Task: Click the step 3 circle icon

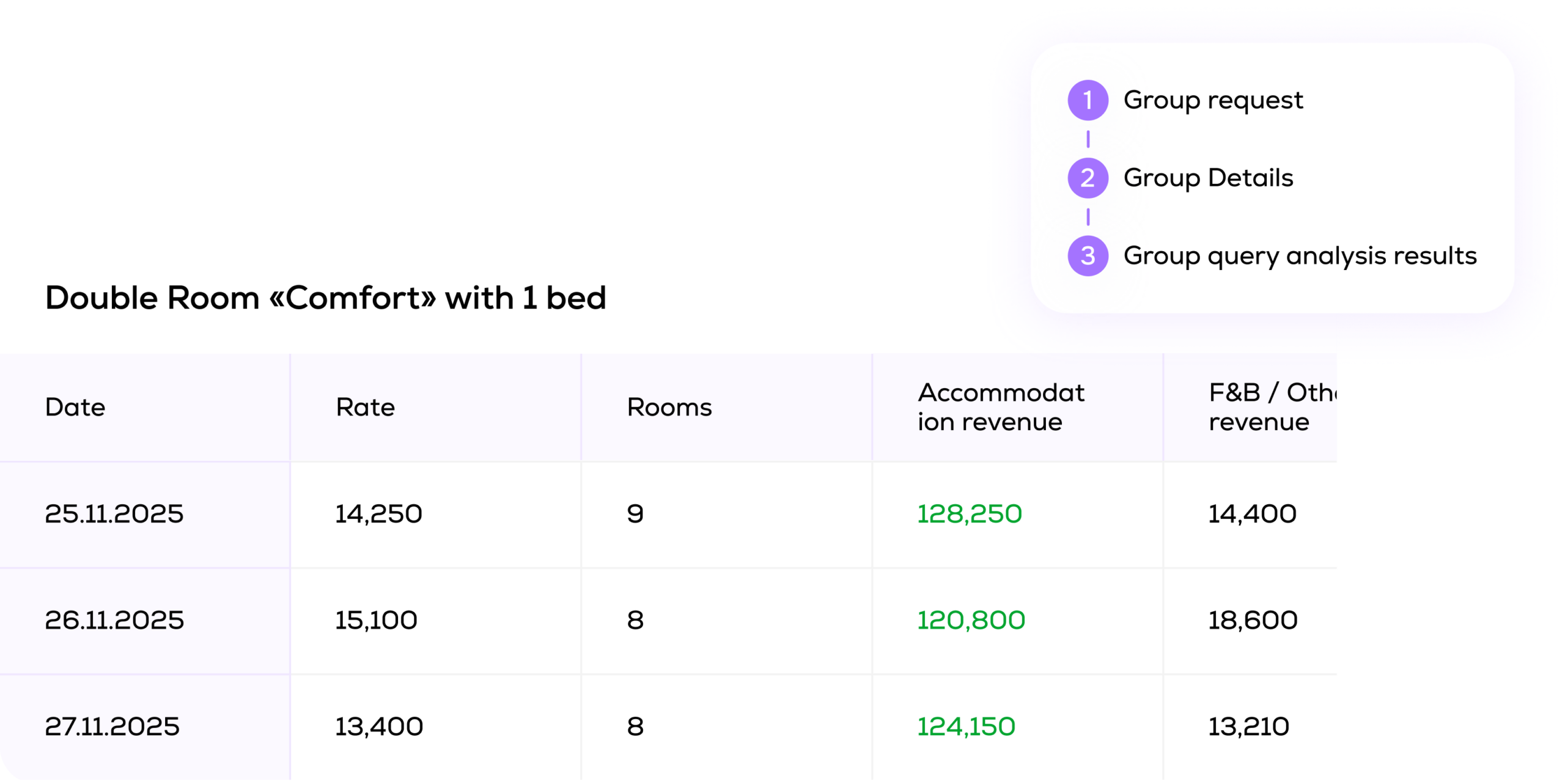Action: (x=1088, y=255)
